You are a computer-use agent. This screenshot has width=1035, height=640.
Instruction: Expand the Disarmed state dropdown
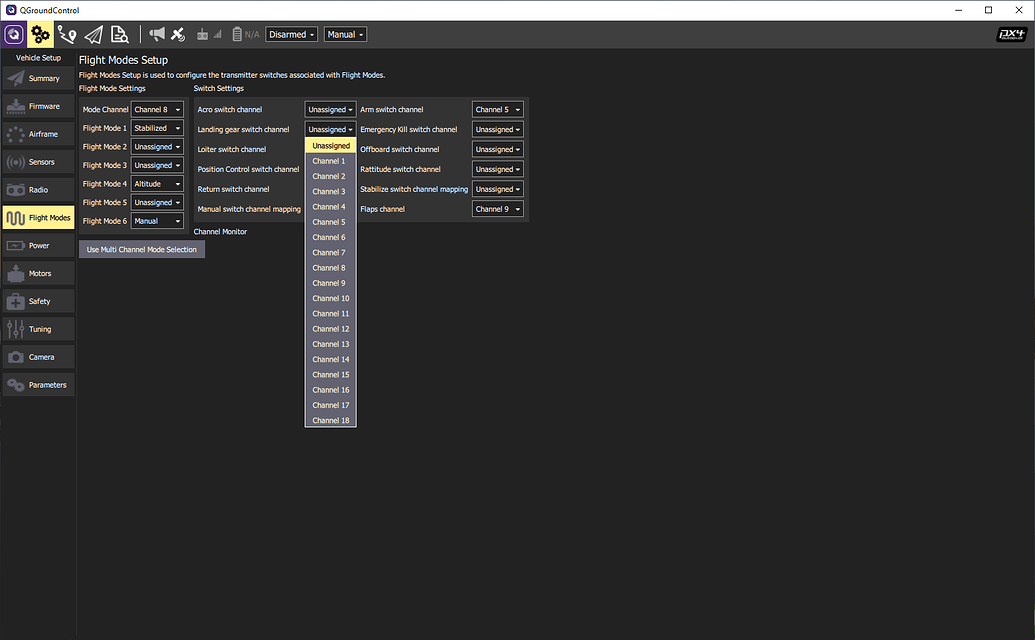[x=292, y=34]
